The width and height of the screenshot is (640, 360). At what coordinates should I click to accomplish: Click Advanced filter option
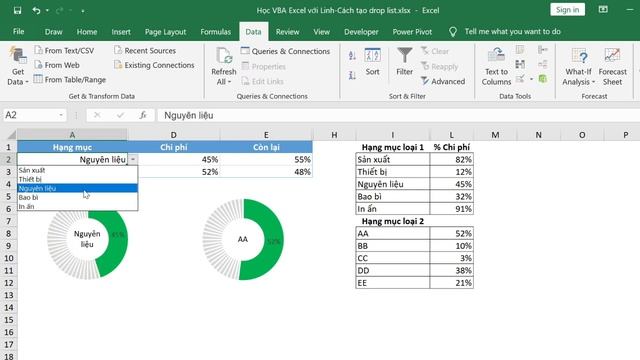pyautogui.click(x=443, y=81)
